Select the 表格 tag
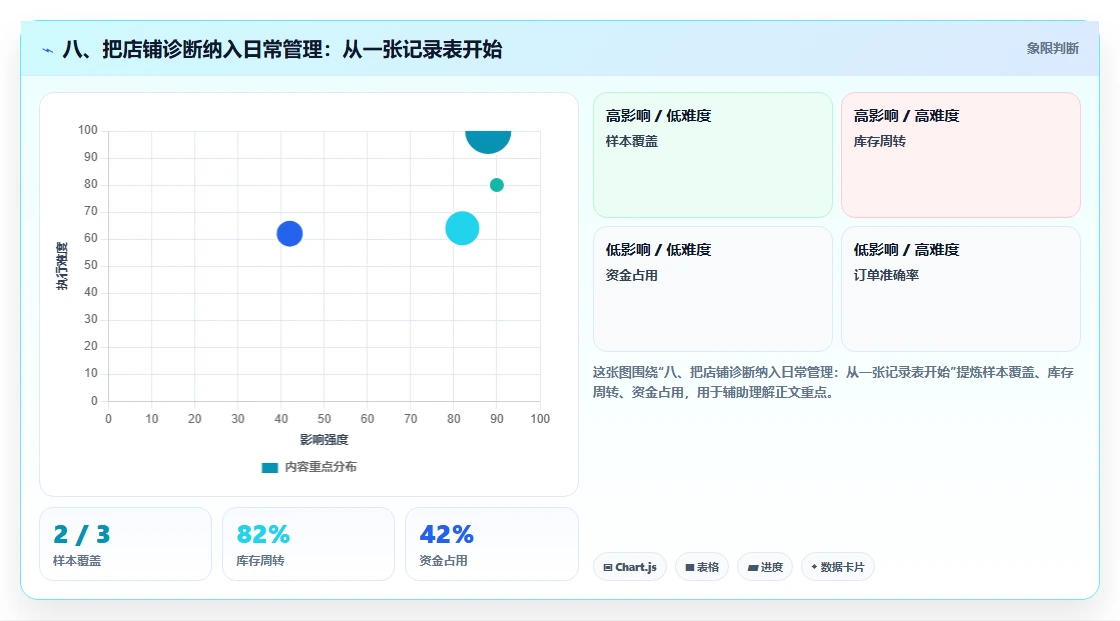Viewport: 1120px width, 621px height. pos(702,567)
